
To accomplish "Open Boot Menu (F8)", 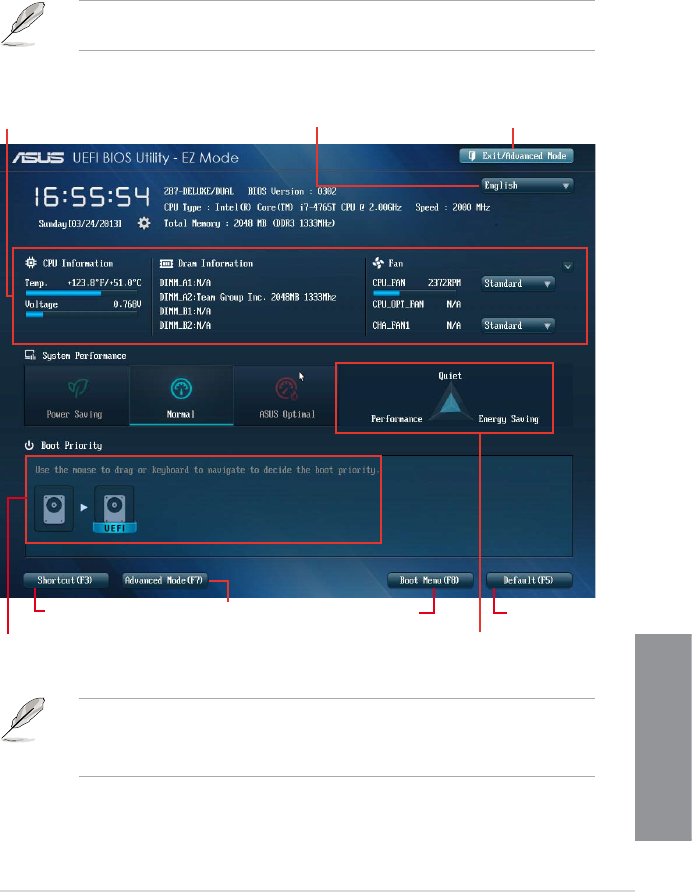I will point(430,580).
